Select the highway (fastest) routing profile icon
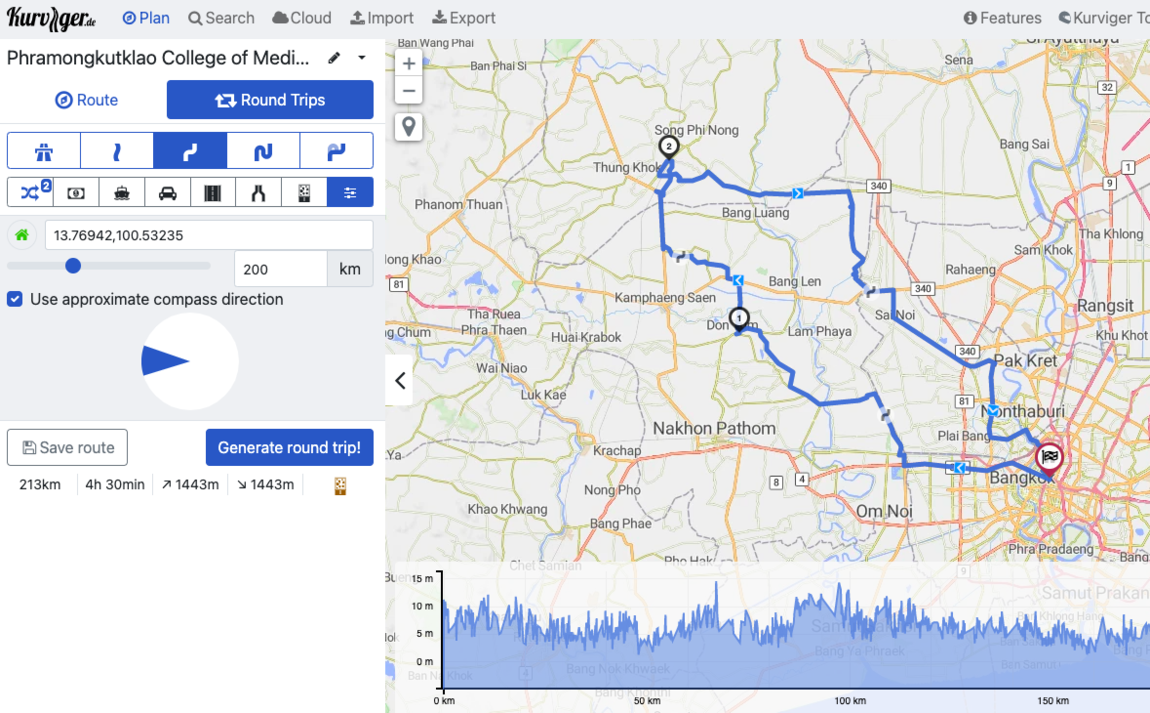The width and height of the screenshot is (1150, 713). (44, 151)
